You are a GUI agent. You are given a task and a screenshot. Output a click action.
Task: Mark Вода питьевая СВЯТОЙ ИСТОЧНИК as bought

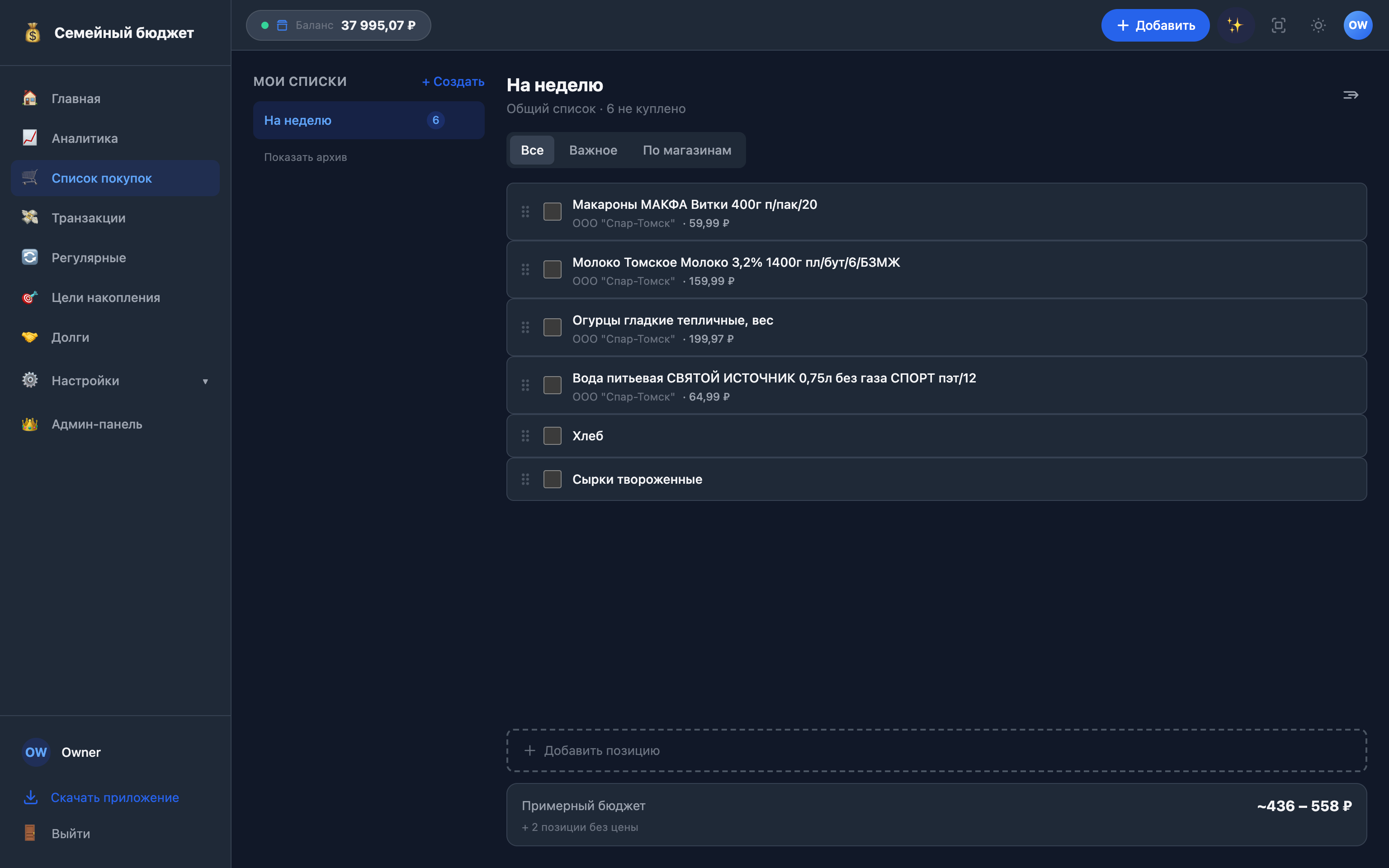[x=552, y=385]
